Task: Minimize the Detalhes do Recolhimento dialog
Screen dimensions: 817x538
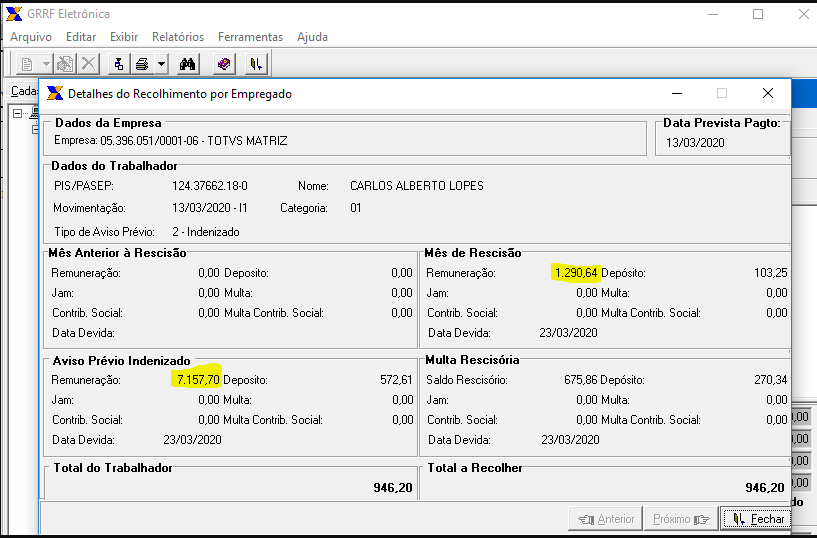Action: click(x=677, y=93)
